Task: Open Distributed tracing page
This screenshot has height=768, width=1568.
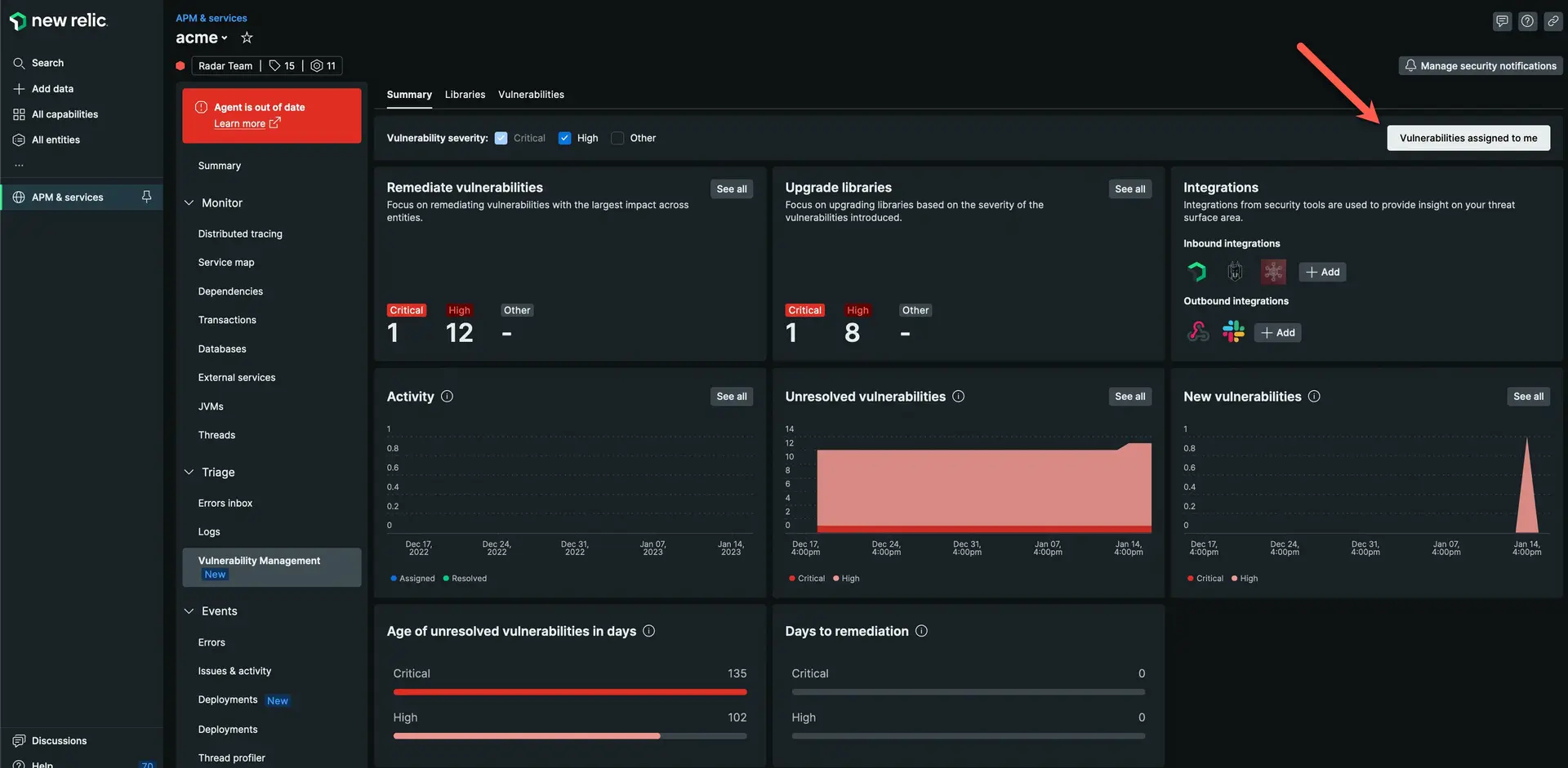Action: pos(240,233)
